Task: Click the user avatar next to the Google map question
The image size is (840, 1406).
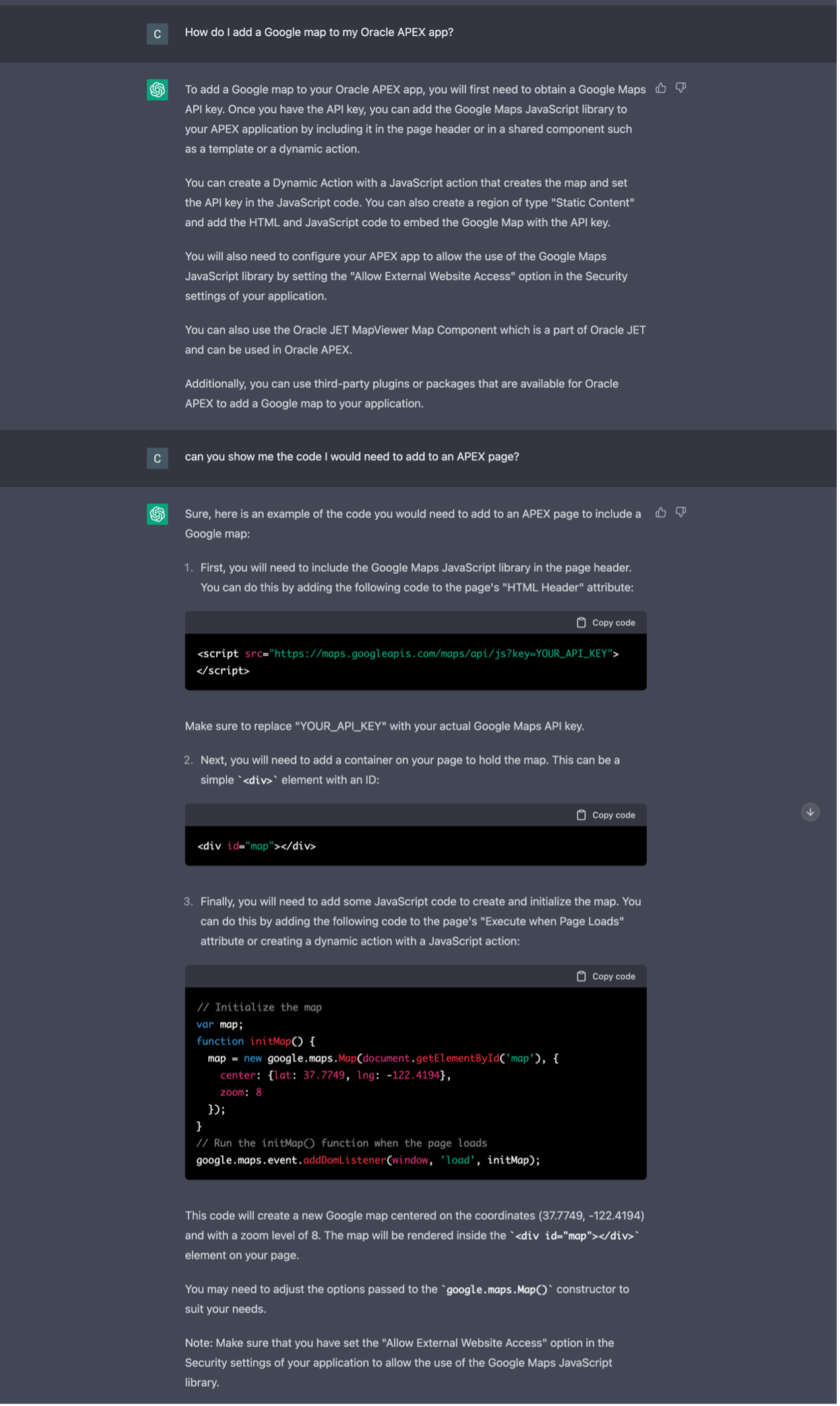Action: pos(157,34)
